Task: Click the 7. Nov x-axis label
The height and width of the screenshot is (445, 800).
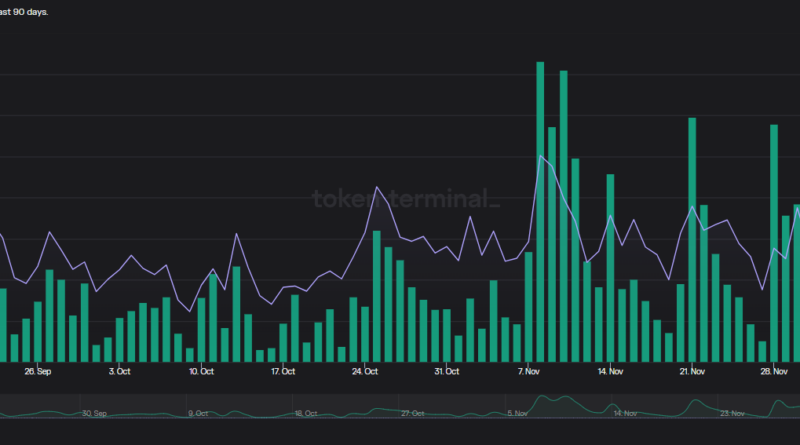Action: pos(529,371)
